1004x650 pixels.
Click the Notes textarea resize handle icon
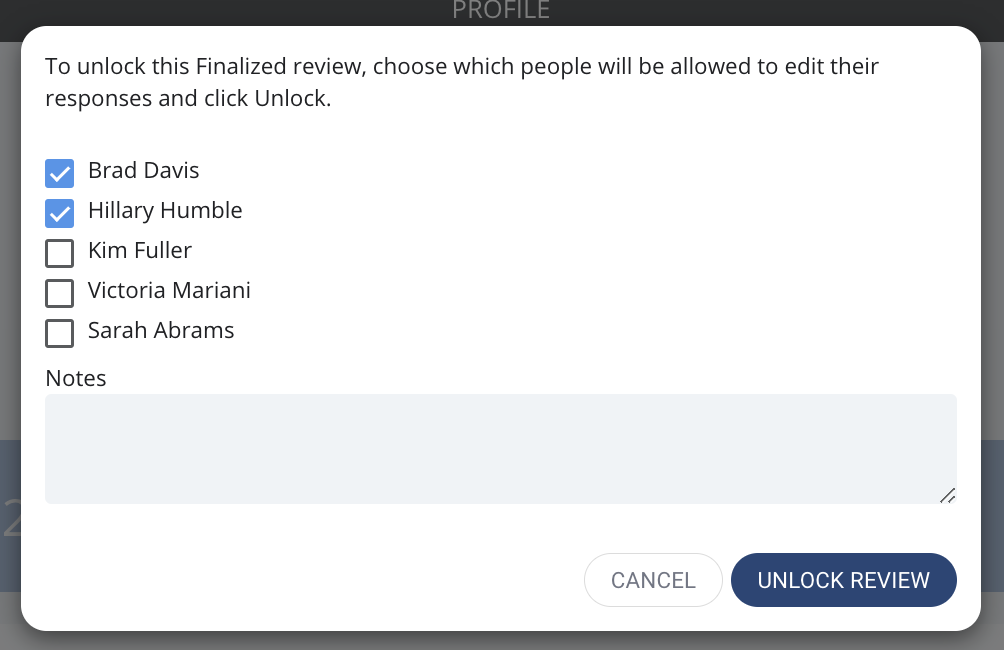pos(948,496)
